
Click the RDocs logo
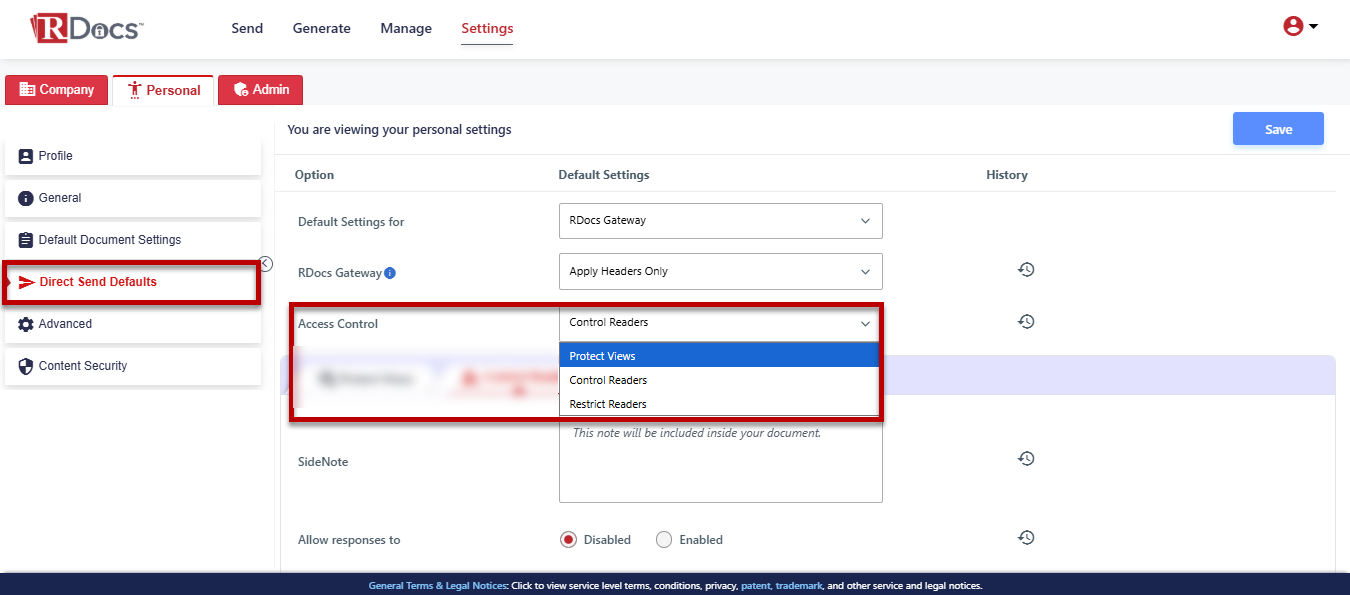click(86, 28)
